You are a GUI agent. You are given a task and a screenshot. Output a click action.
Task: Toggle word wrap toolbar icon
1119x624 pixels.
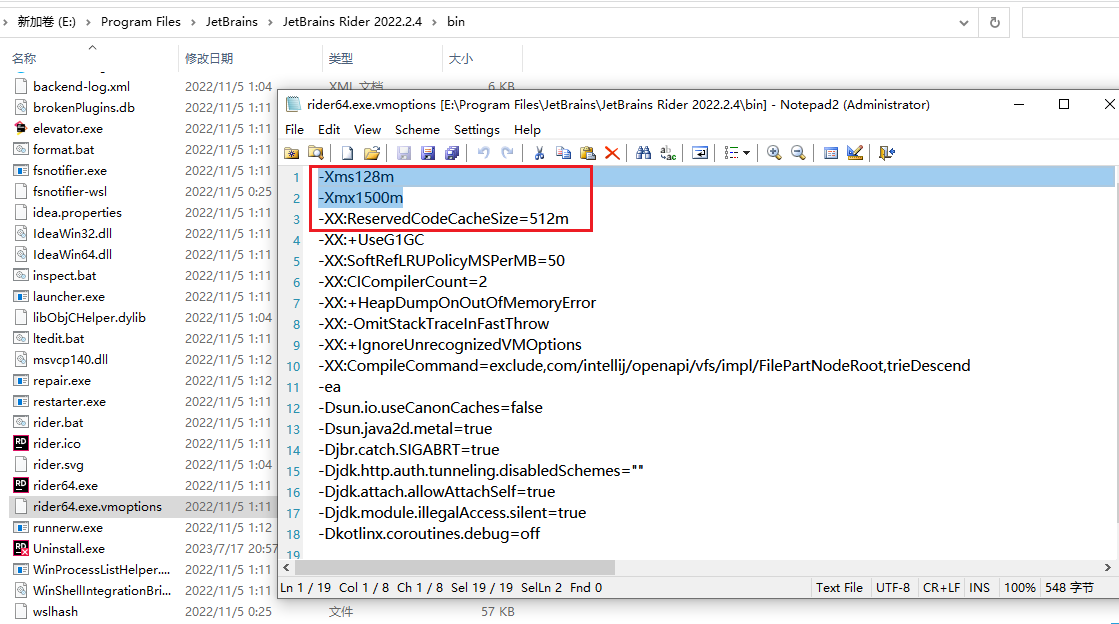[700, 153]
